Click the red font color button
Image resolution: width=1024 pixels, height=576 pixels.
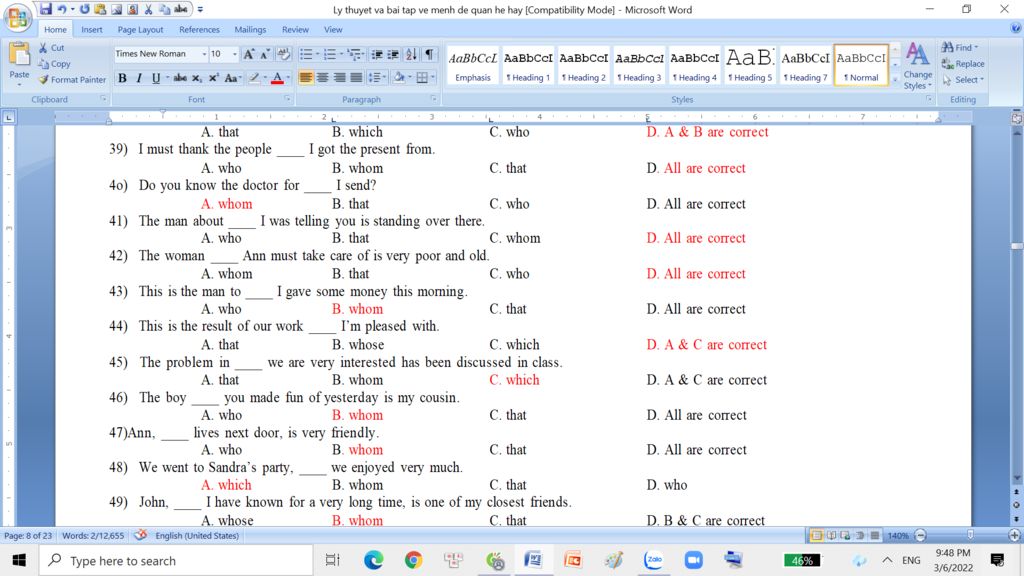pyautogui.click(x=277, y=78)
